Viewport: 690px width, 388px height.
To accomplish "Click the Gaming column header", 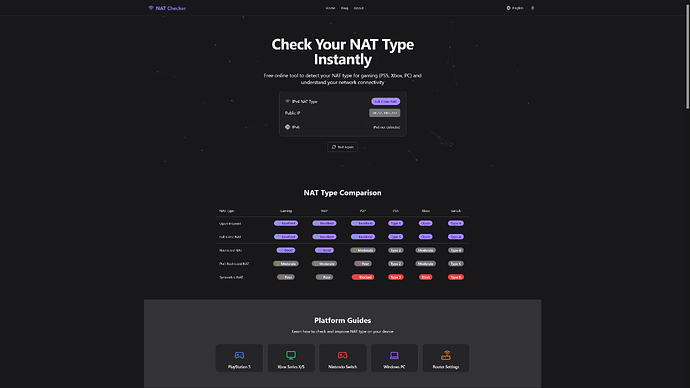I will point(286,211).
